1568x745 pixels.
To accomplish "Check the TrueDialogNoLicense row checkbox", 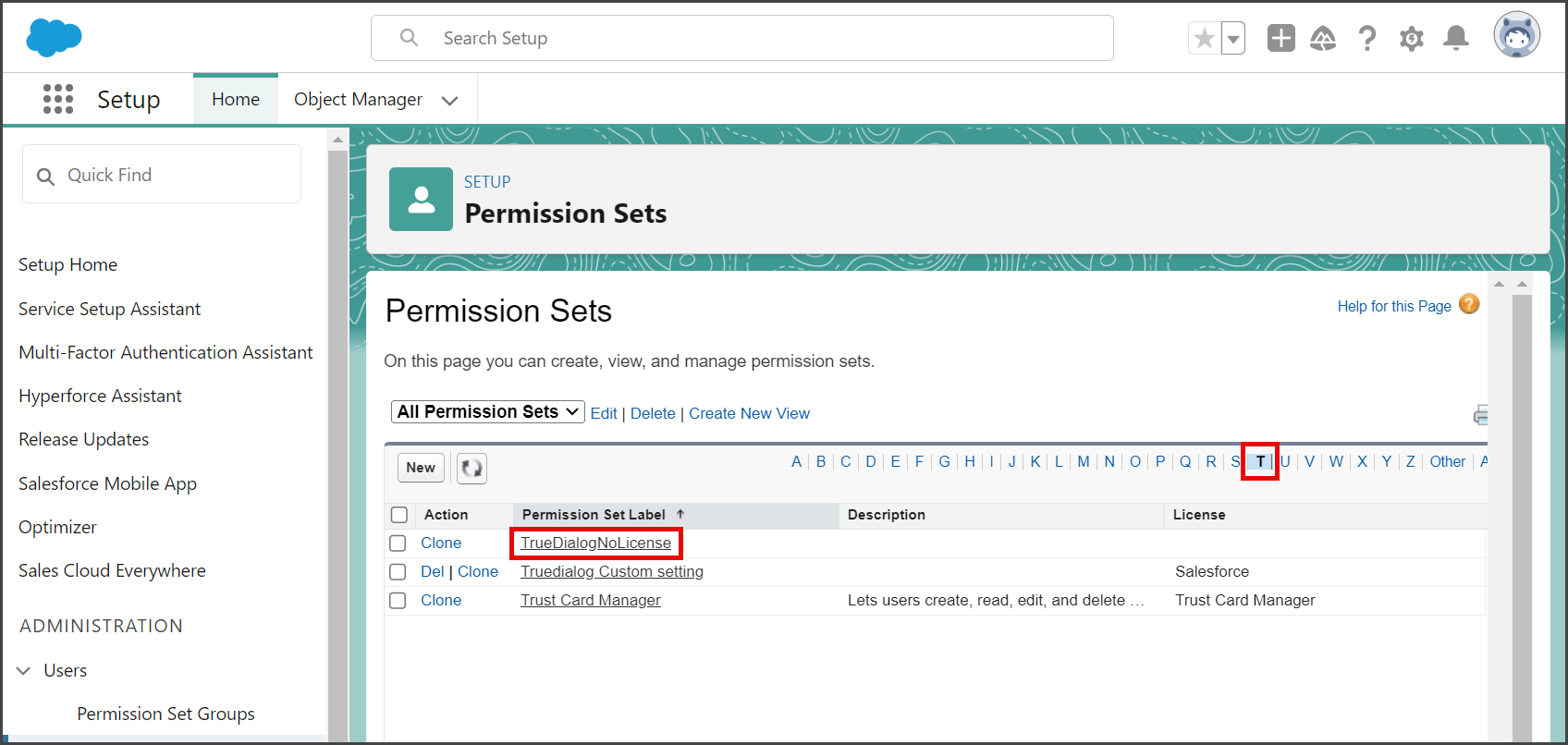I will click(398, 543).
